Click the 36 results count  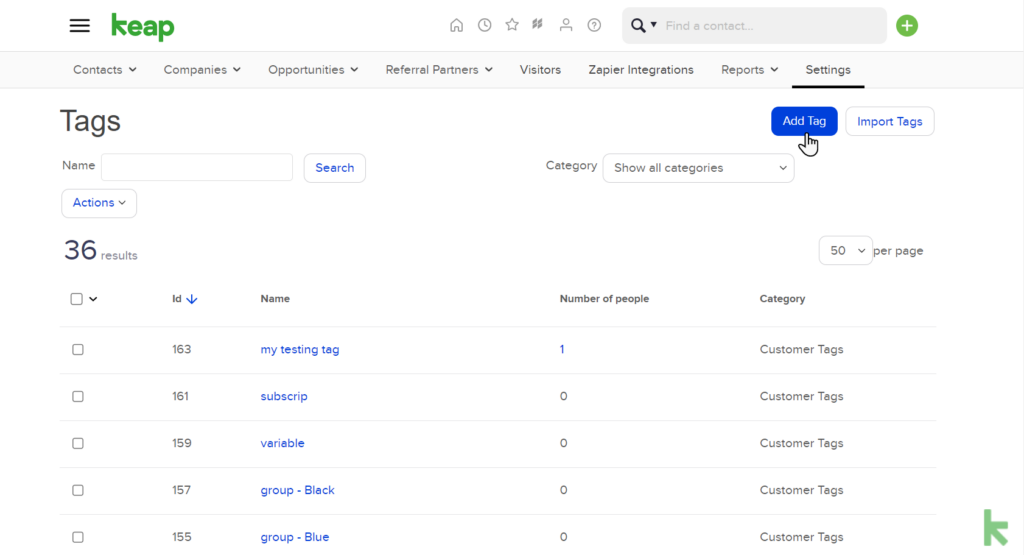coord(101,251)
